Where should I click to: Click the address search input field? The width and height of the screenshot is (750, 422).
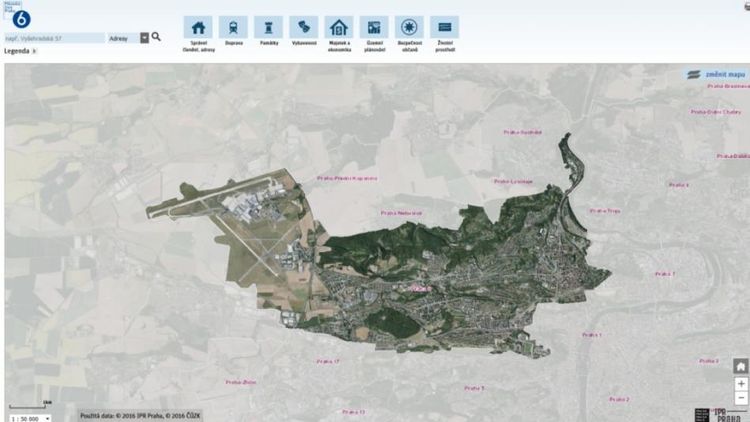[x=55, y=38]
